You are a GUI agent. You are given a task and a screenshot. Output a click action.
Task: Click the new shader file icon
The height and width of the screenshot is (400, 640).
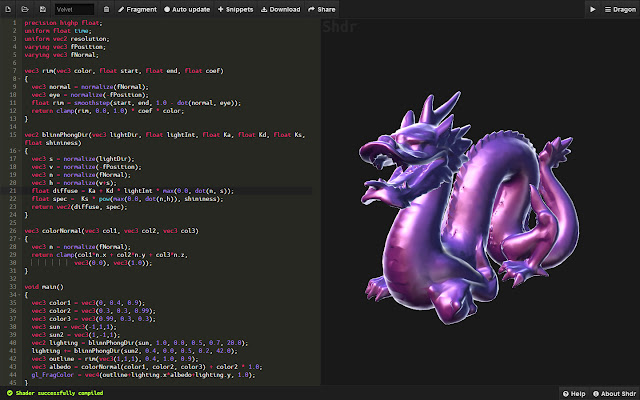pyautogui.click(x=9, y=9)
